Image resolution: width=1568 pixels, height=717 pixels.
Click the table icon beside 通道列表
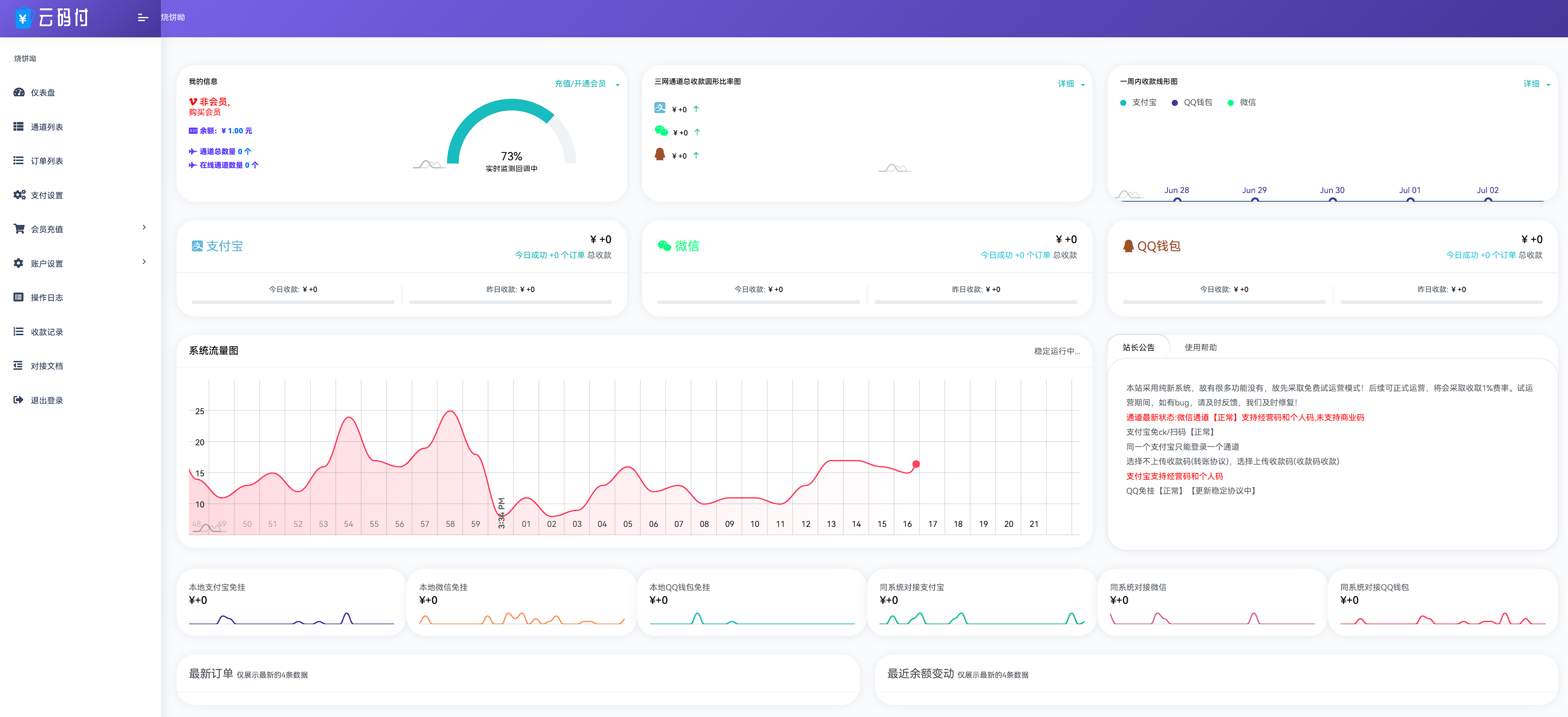click(19, 126)
